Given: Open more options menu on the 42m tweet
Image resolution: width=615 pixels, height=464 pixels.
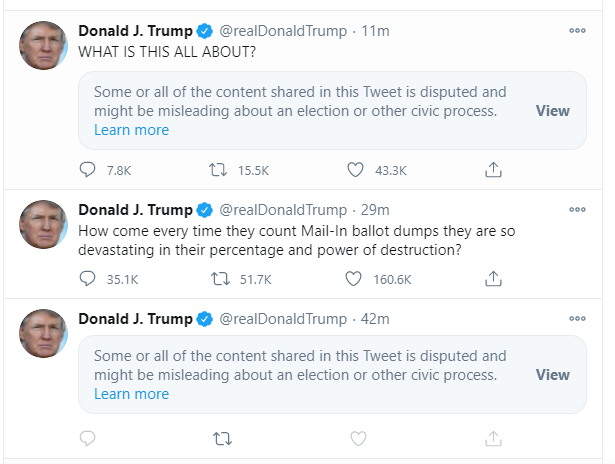Looking at the screenshot, I should [x=577, y=318].
